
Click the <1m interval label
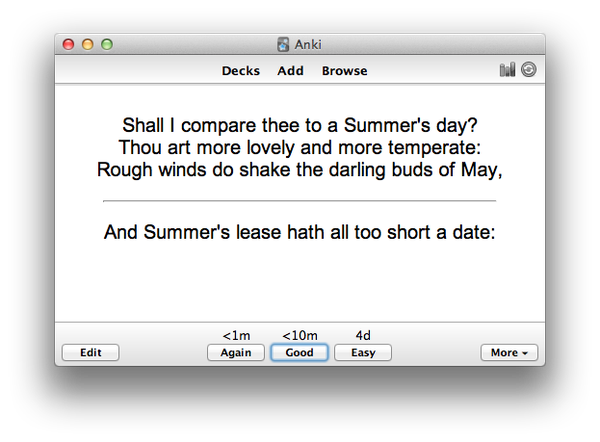pyautogui.click(x=236, y=336)
